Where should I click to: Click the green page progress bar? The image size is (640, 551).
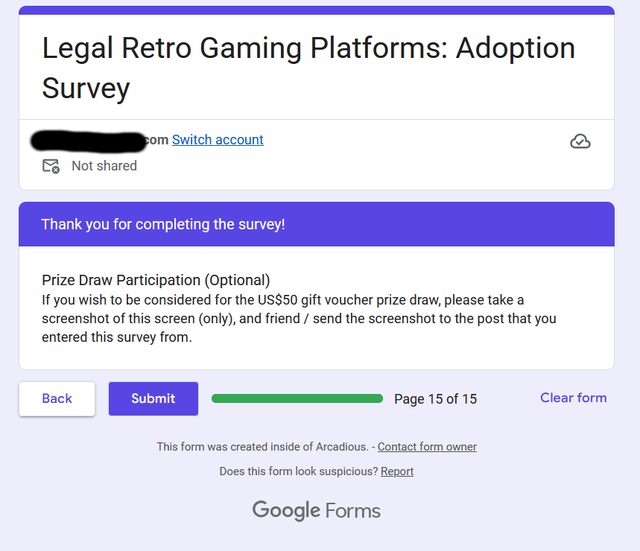pyautogui.click(x=297, y=399)
